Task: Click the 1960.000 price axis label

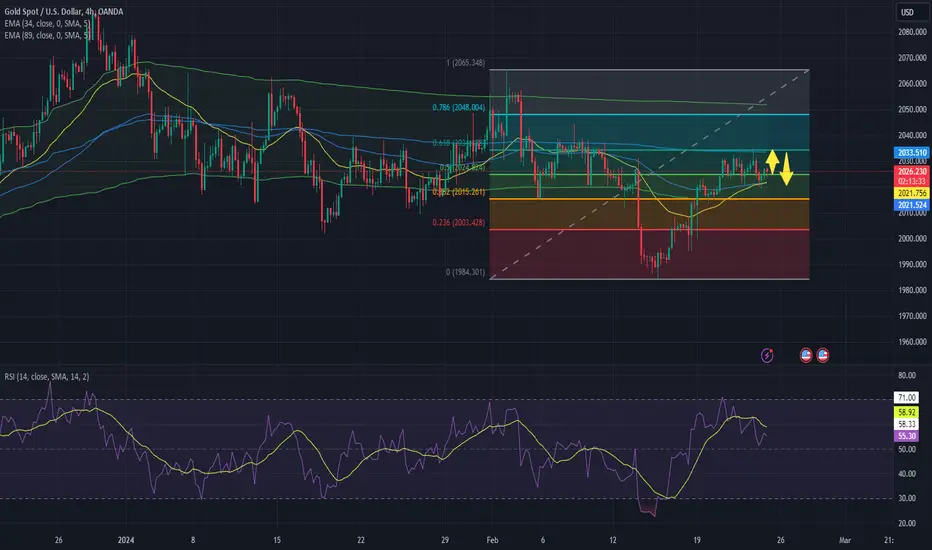Action: (x=912, y=342)
